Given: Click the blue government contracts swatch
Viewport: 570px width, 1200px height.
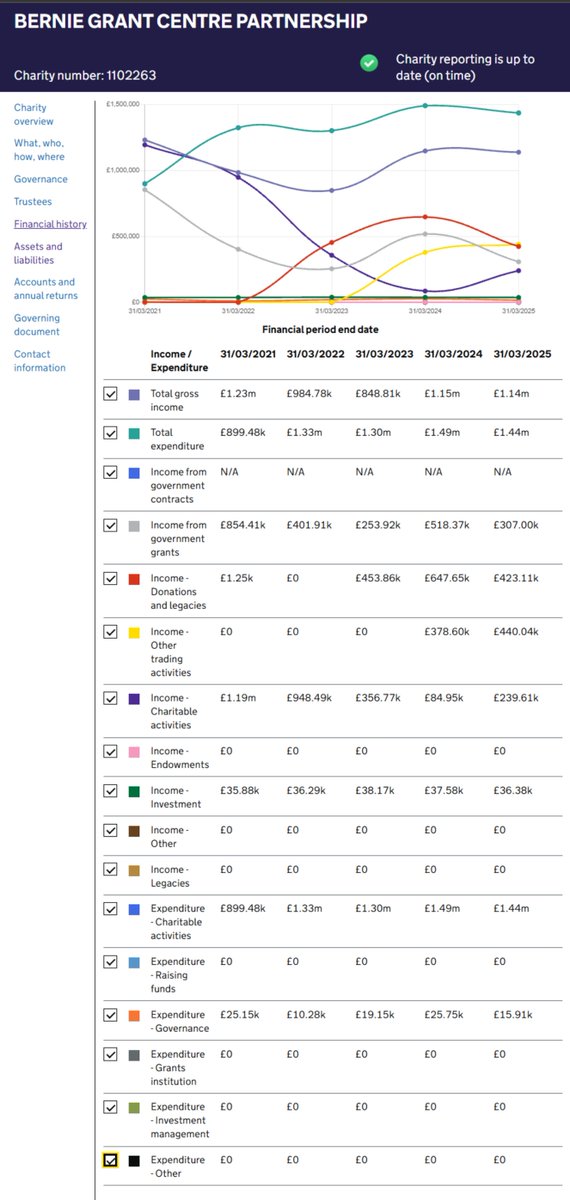Looking at the screenshot, I should tap(134, 472).
